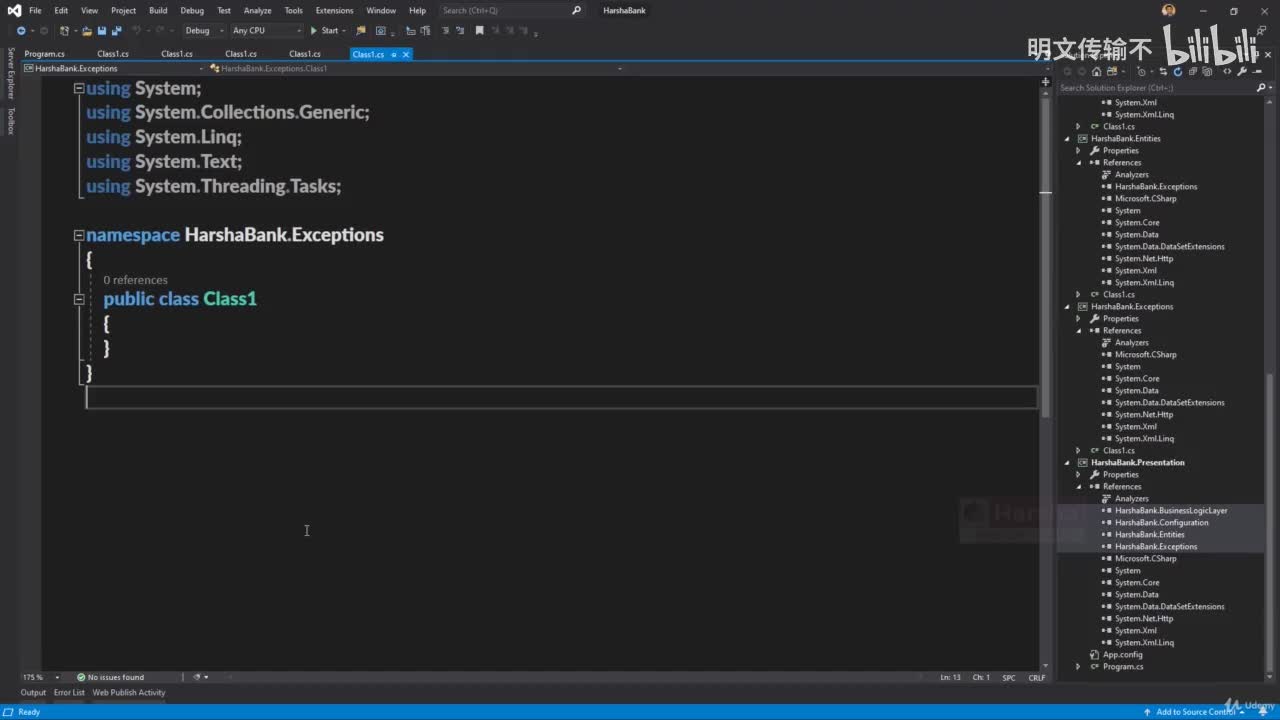Click the Collapse All icon in Solution Explorer

tap(1193, 72)
